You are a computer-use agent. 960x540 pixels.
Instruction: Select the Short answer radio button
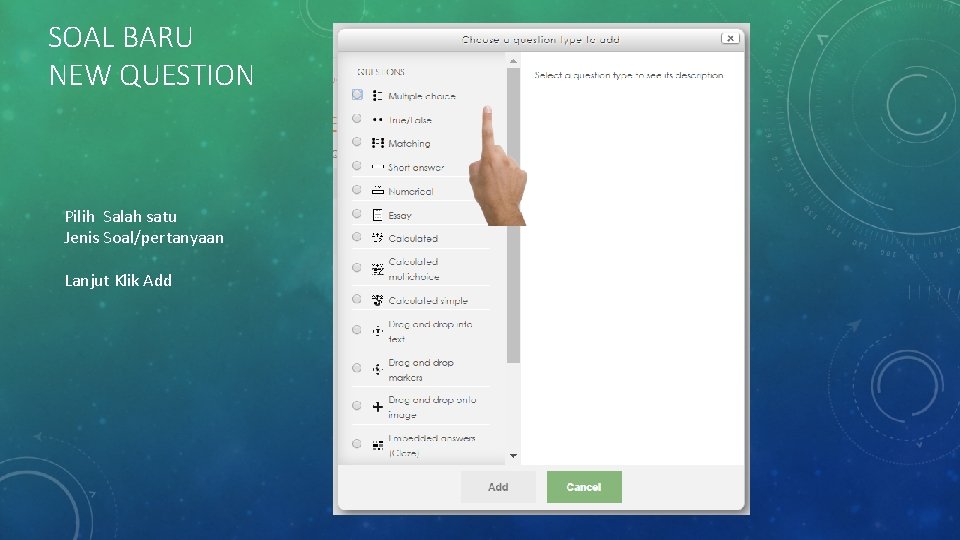(x=357, y=166)
